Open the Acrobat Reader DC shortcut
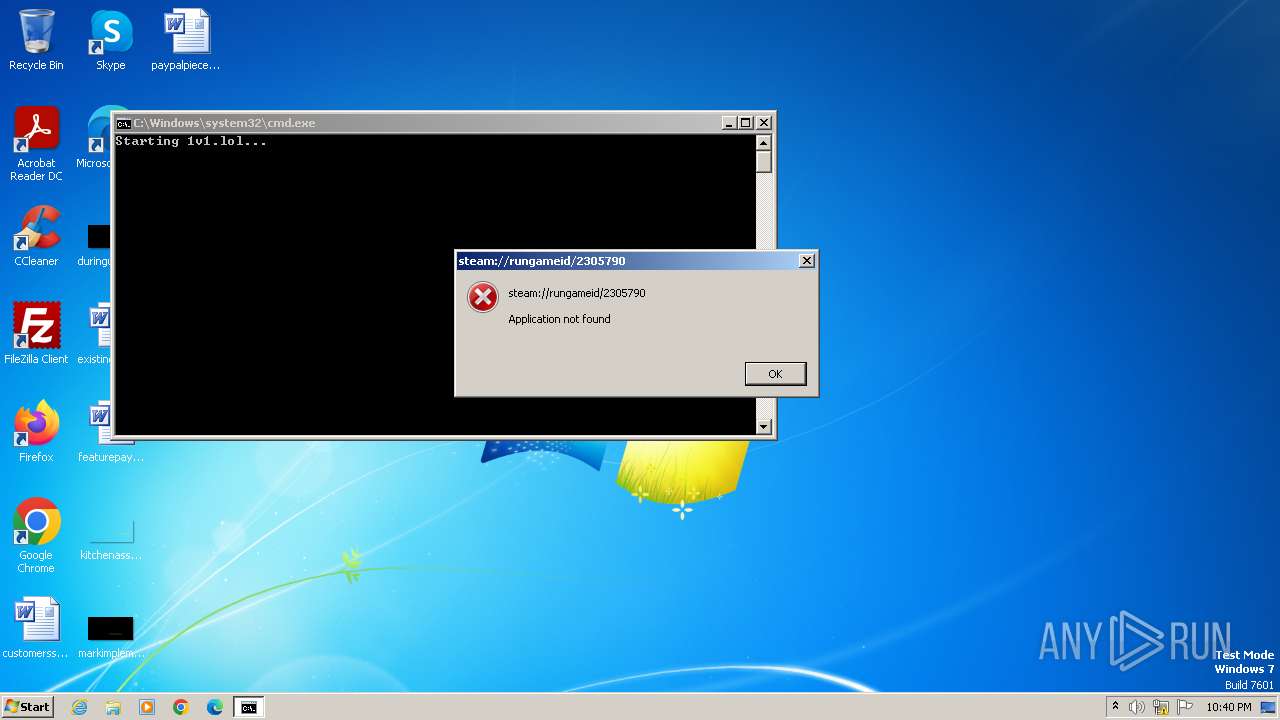The image size is (1280, 720). [x=37, y=144]
